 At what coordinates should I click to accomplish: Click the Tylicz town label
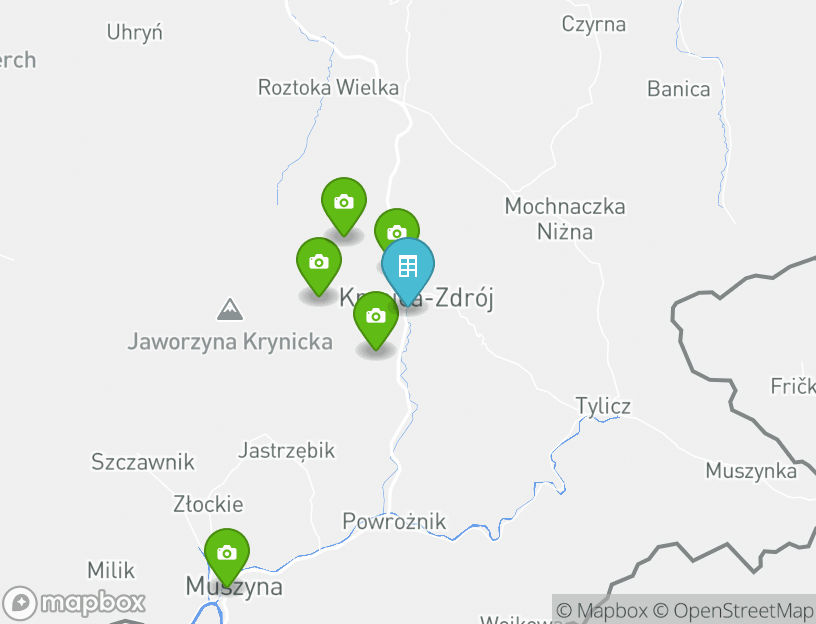click(x=603, y=406)
